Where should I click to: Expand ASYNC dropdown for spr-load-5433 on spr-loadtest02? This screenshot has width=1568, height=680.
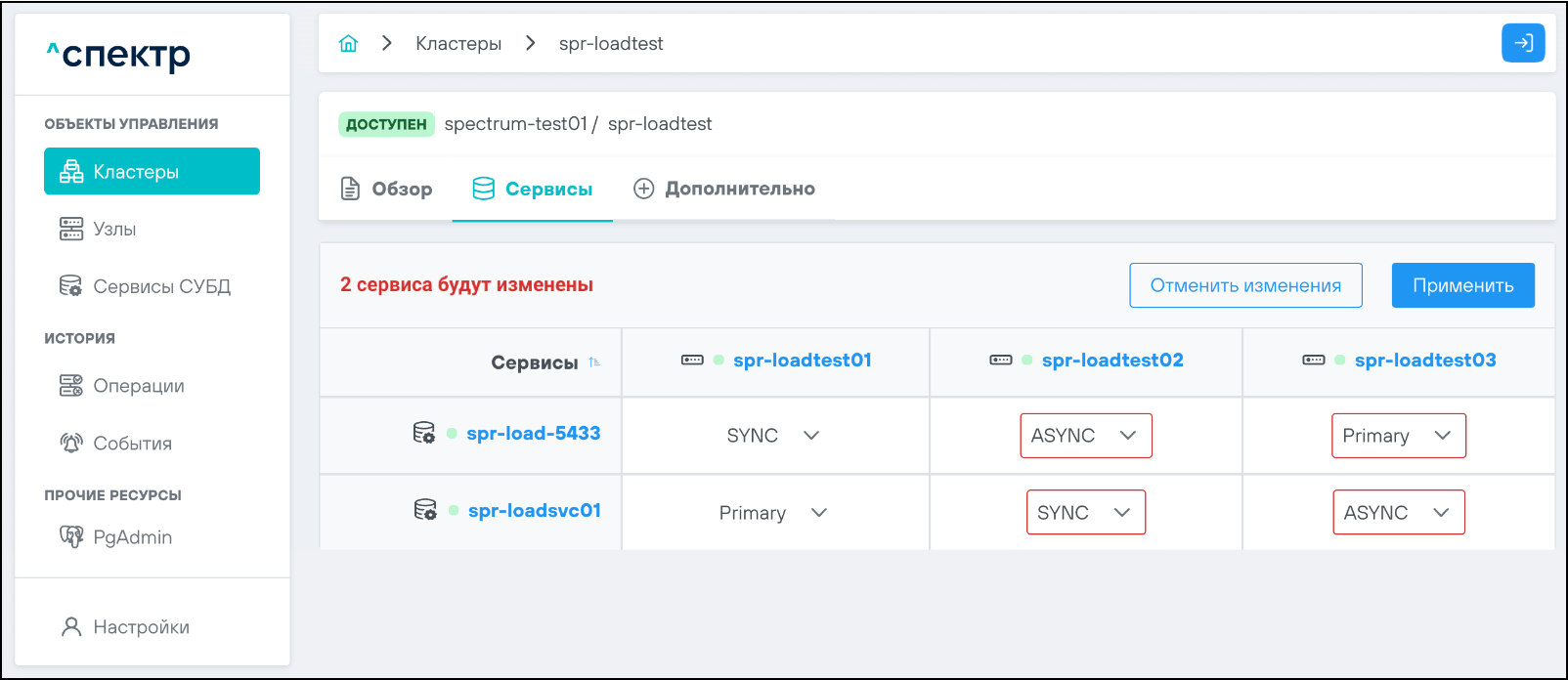[x=1085, y=436]
